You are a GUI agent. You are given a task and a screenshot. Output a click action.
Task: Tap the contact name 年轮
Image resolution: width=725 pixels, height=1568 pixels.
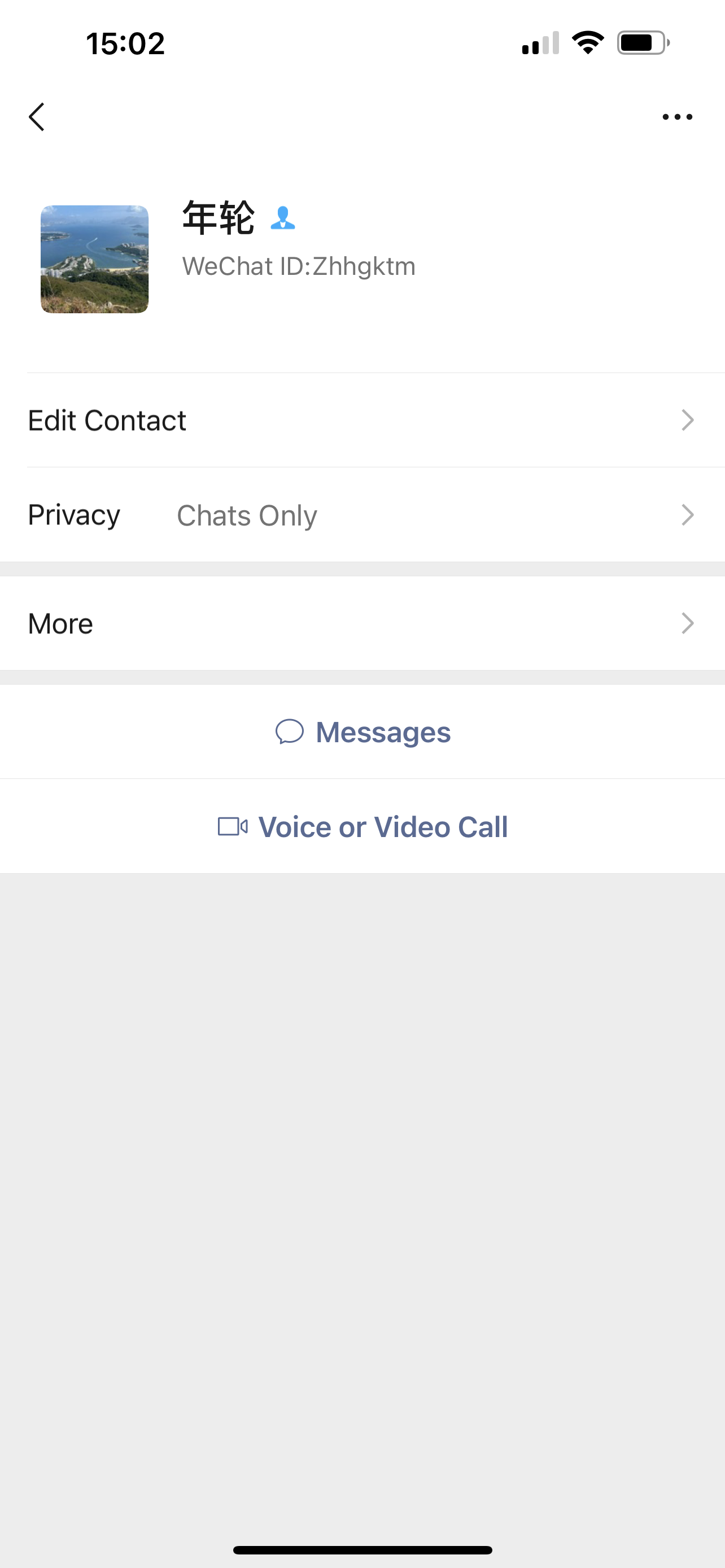pyautogui.click(x=218, y=218)
